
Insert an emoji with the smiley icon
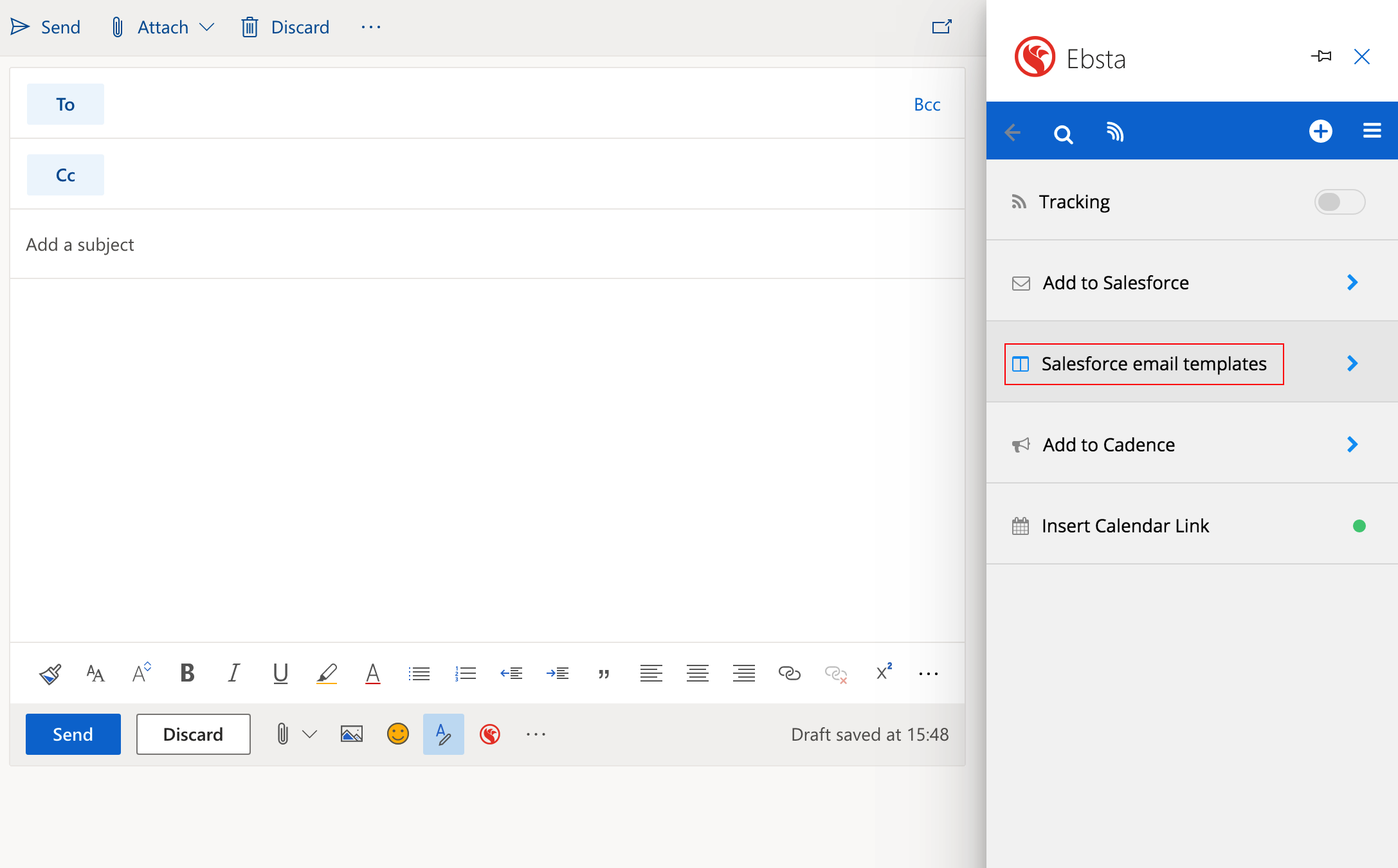point(398,734)
